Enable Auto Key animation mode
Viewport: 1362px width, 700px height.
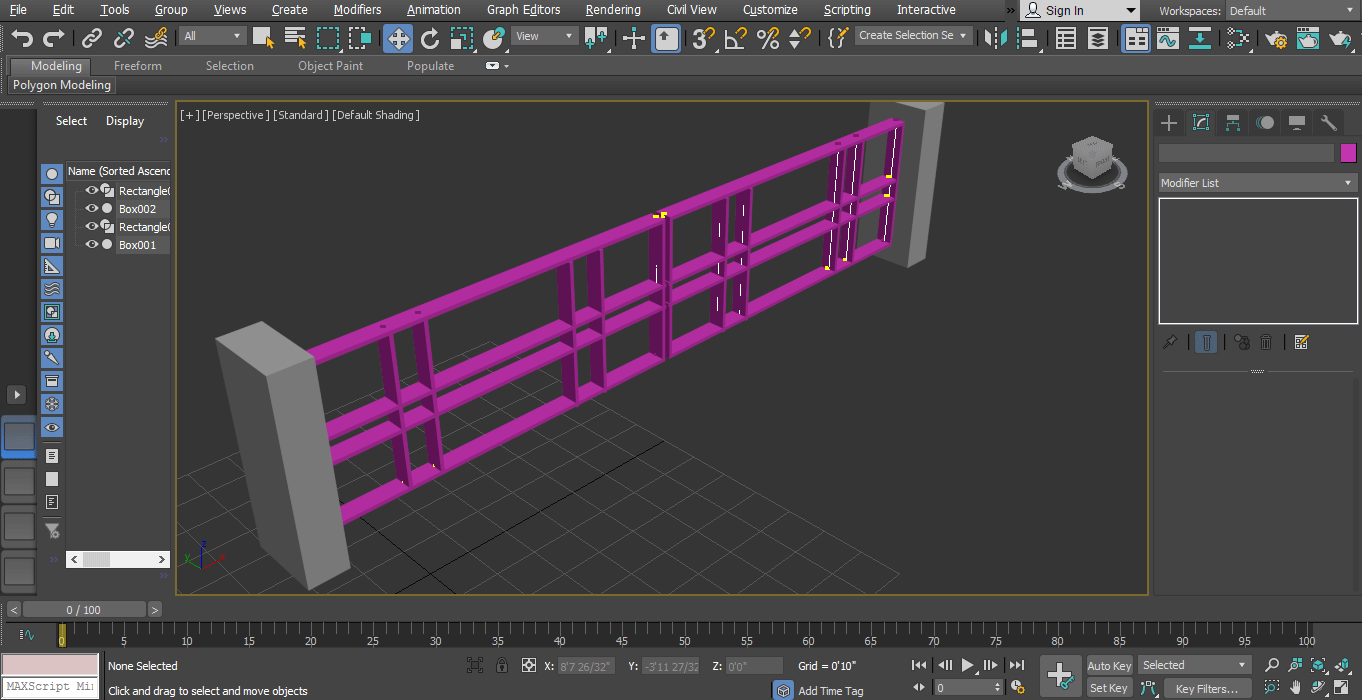click(1109, 666)
